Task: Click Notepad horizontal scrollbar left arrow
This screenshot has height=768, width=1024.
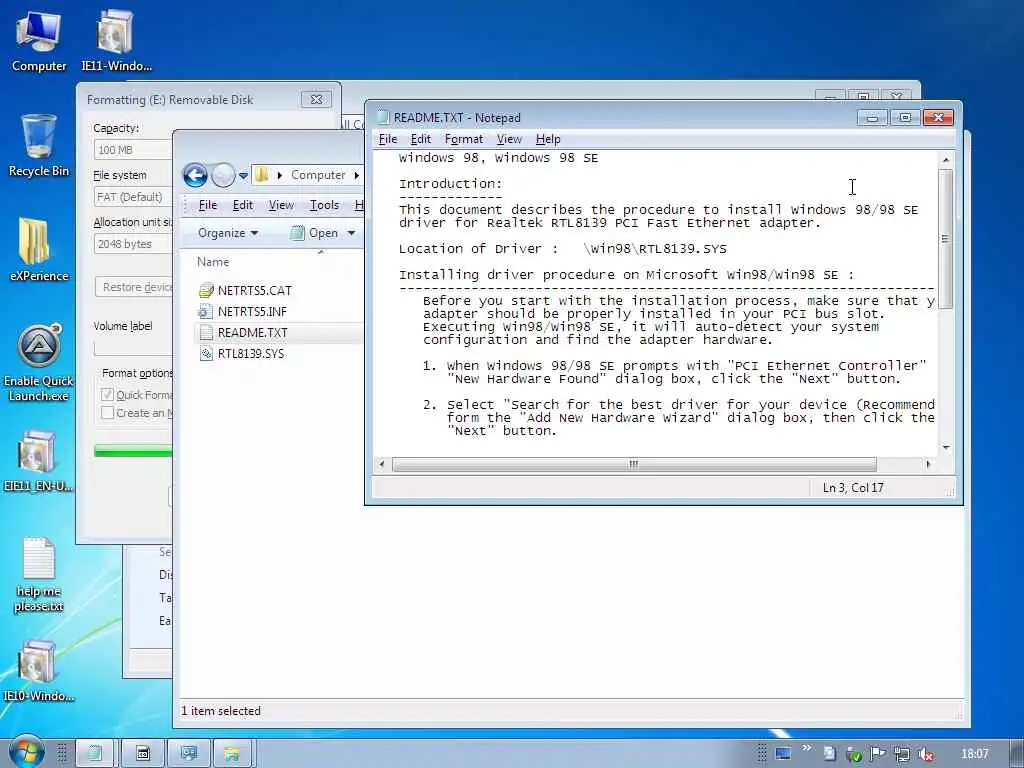Action: click(x=382, y=464)
